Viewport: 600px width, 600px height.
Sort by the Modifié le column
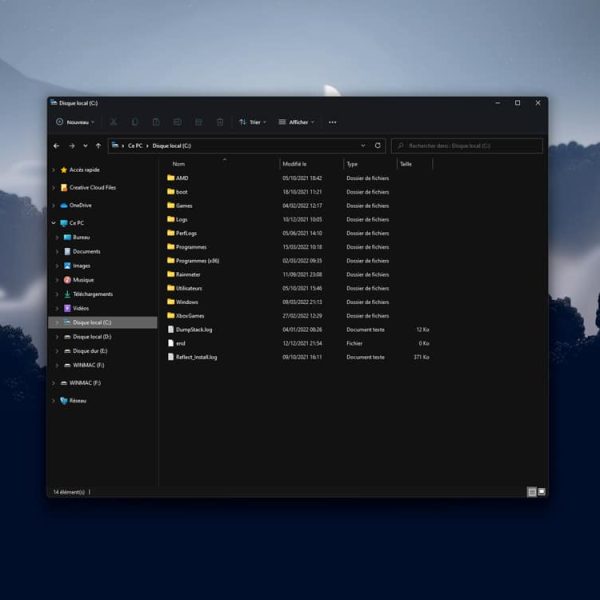click(x=294, y=164)
